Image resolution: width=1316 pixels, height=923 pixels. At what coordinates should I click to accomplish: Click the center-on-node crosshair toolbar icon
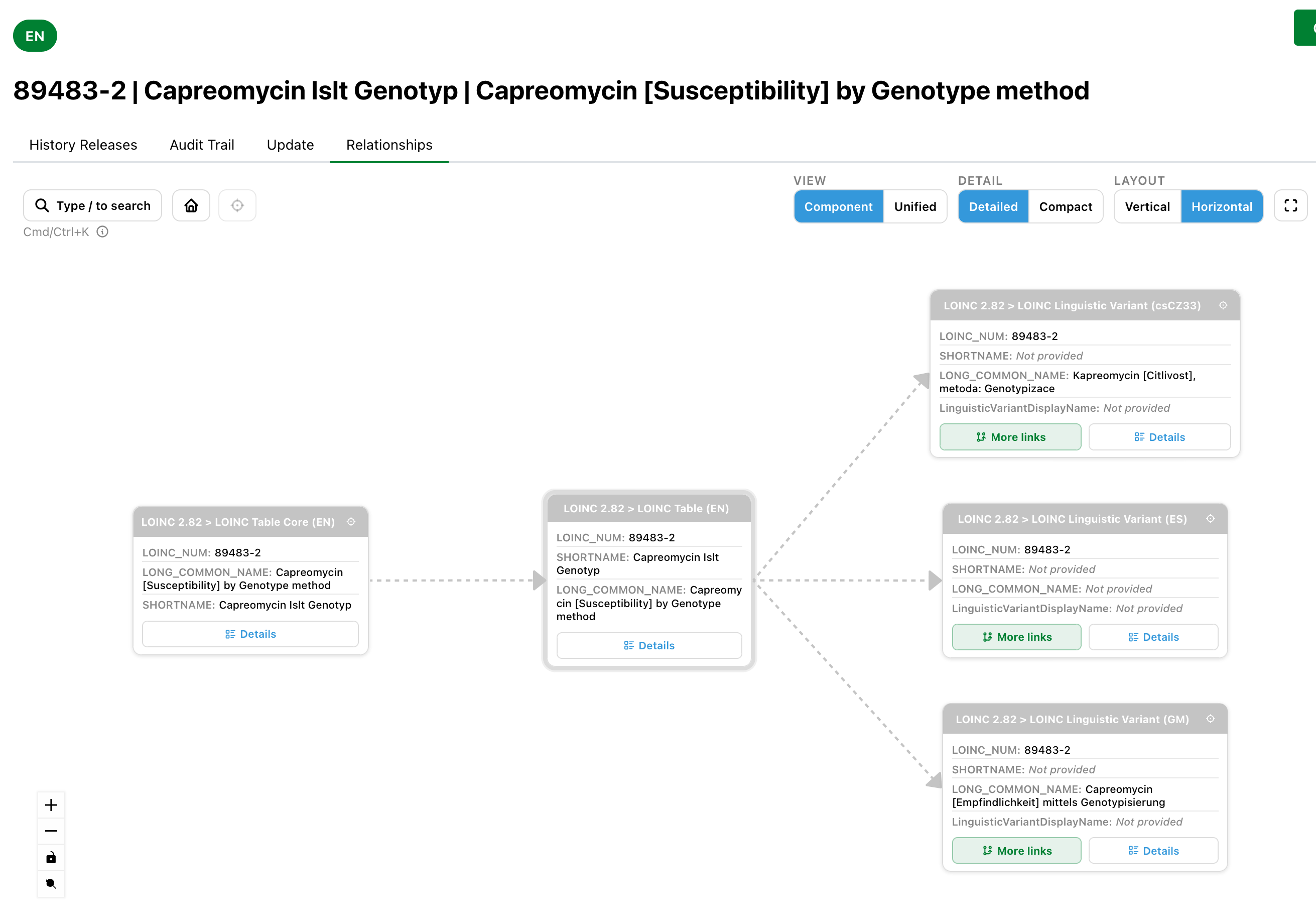coord(237,205)
